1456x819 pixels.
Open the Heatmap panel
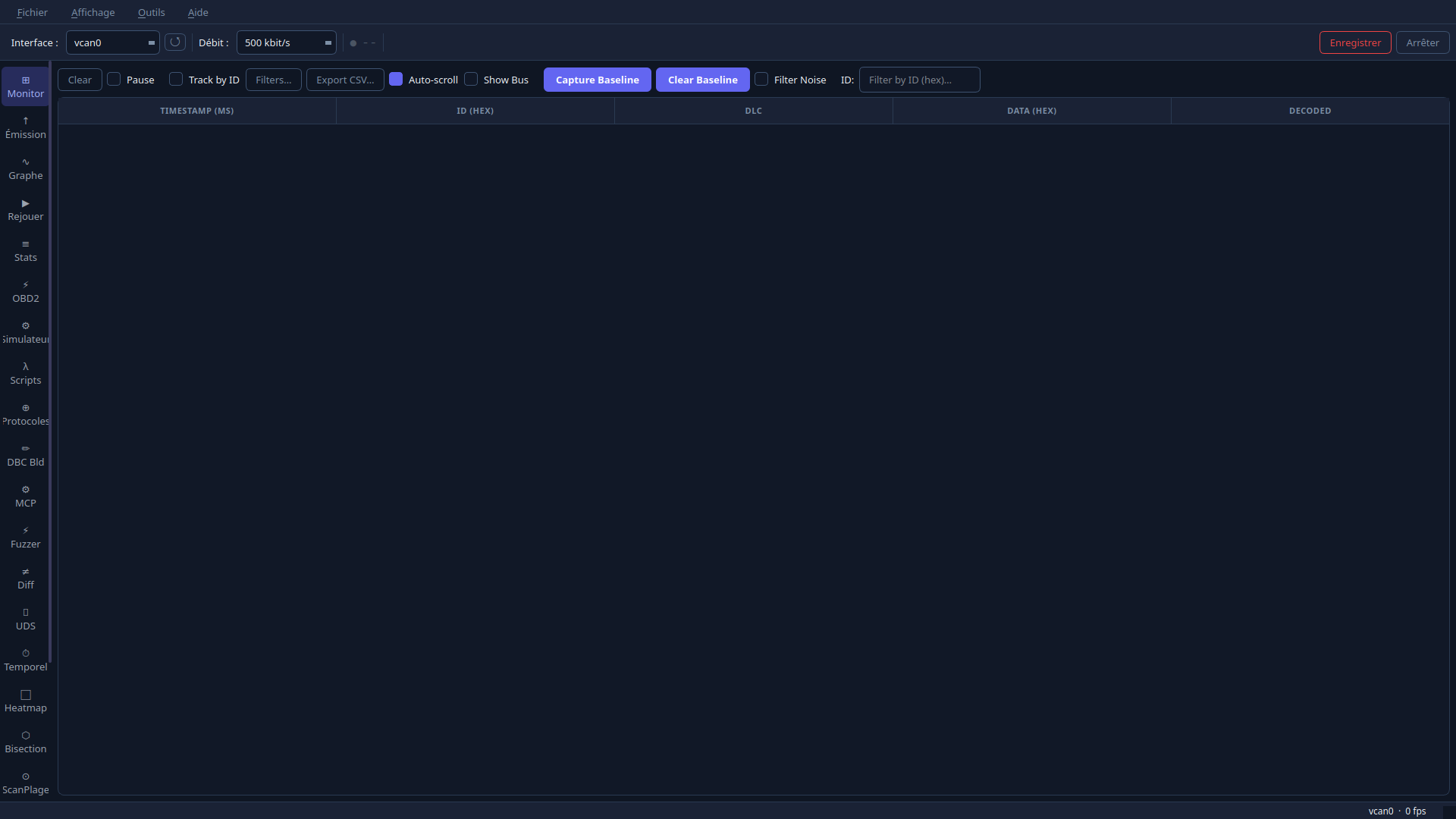(25, 701)
